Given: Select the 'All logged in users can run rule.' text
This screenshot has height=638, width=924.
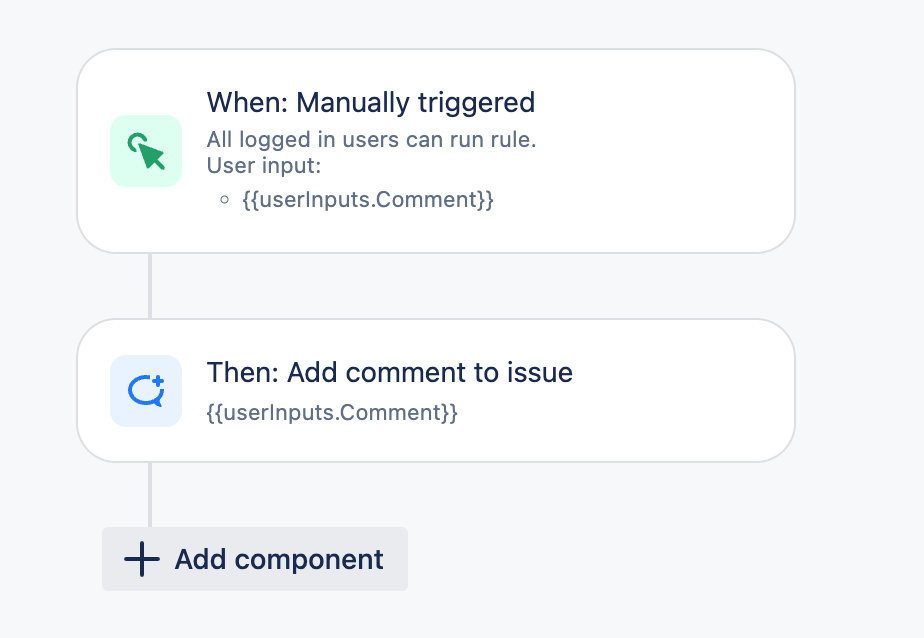Looking at the screenshot, I should click(x=371, y=140).
